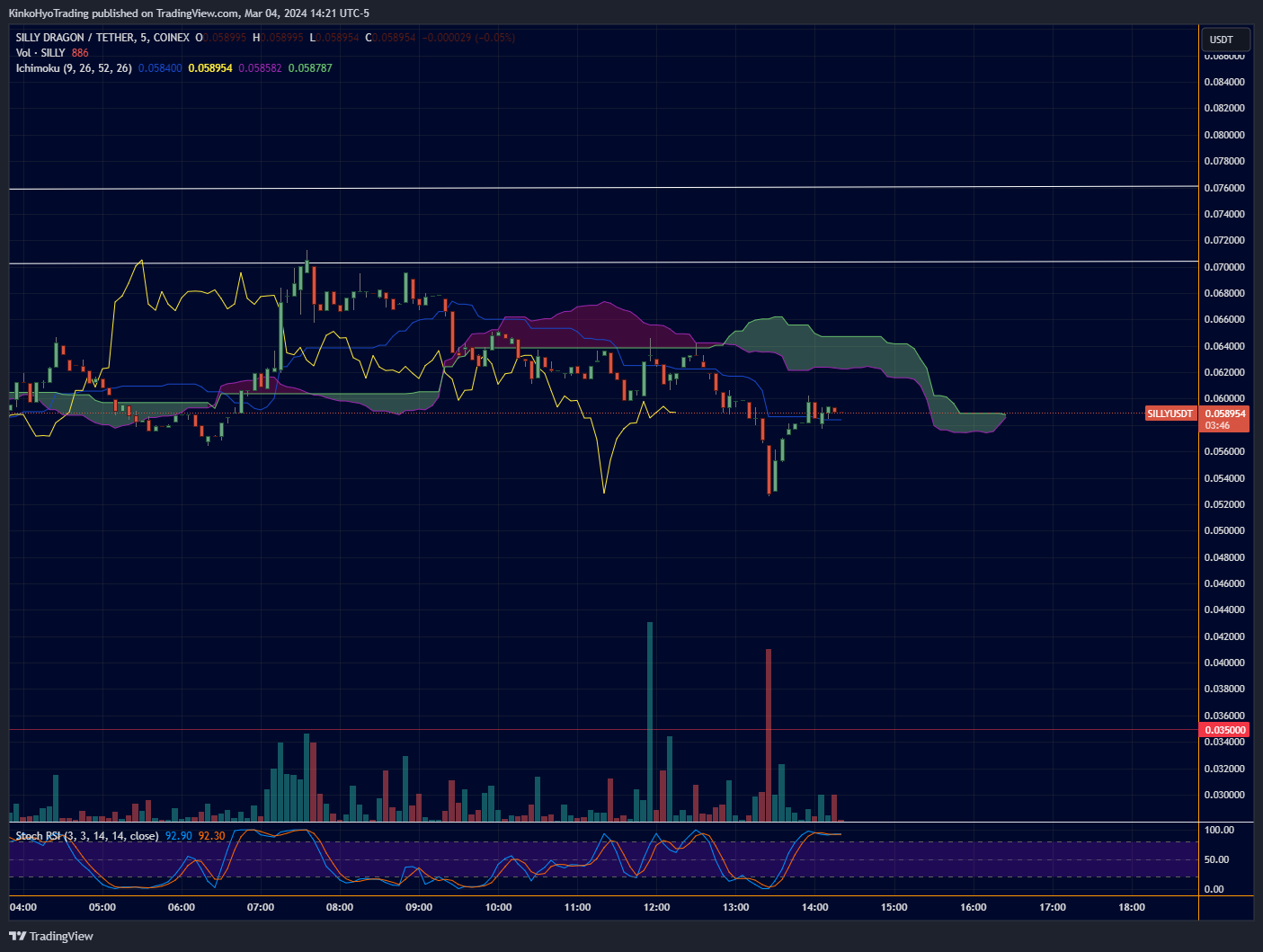This screenshot has width=1263, height=952.
Task: Click the tall red volume bar after 13:00
Action: coord(769,735)
